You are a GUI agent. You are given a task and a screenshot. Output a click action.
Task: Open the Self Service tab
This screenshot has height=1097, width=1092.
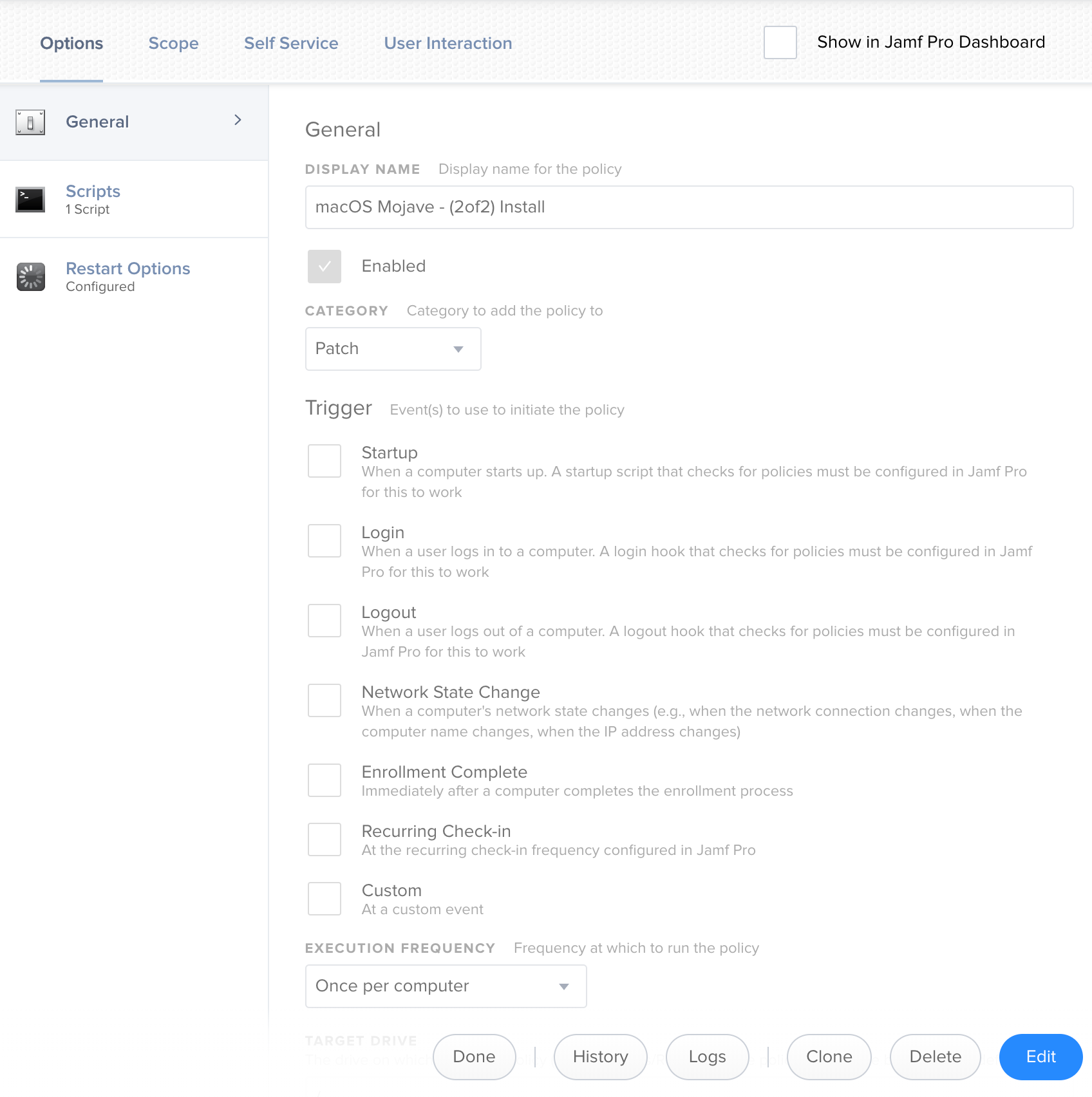pyautogui.click(x=291, y=43)
